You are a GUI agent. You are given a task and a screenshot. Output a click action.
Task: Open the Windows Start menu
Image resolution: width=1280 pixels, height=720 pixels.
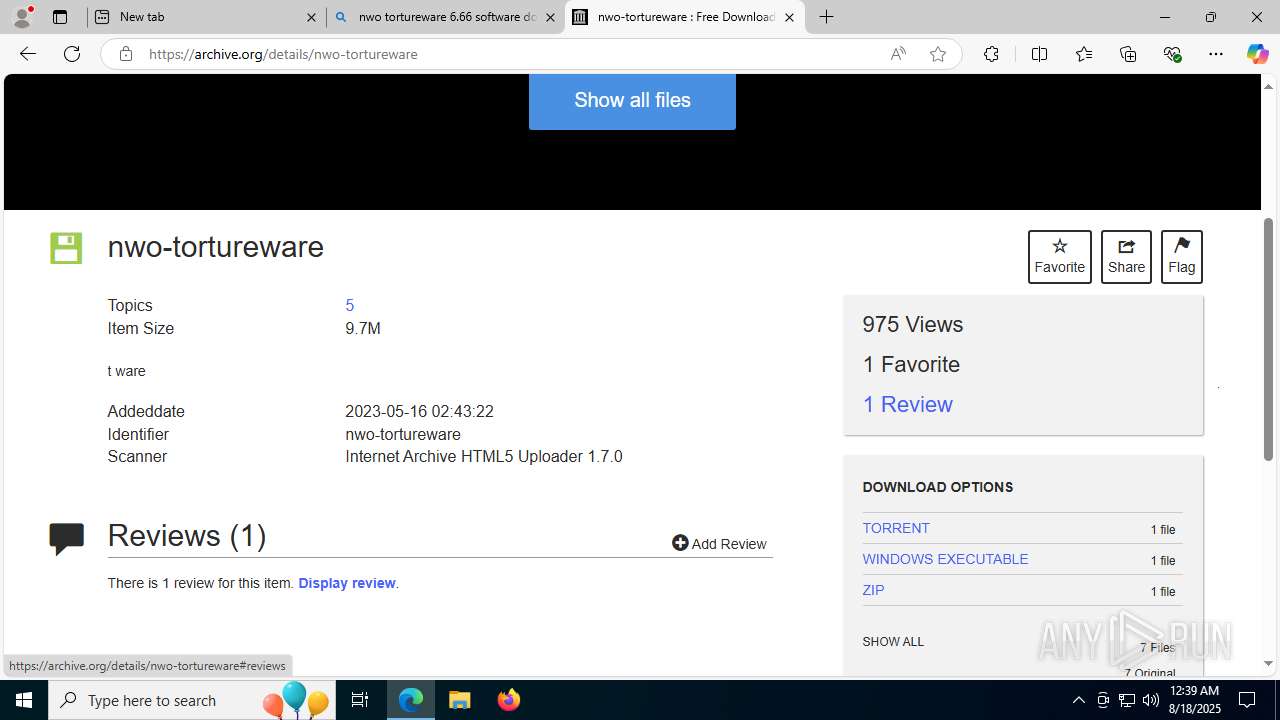(24, 700)
